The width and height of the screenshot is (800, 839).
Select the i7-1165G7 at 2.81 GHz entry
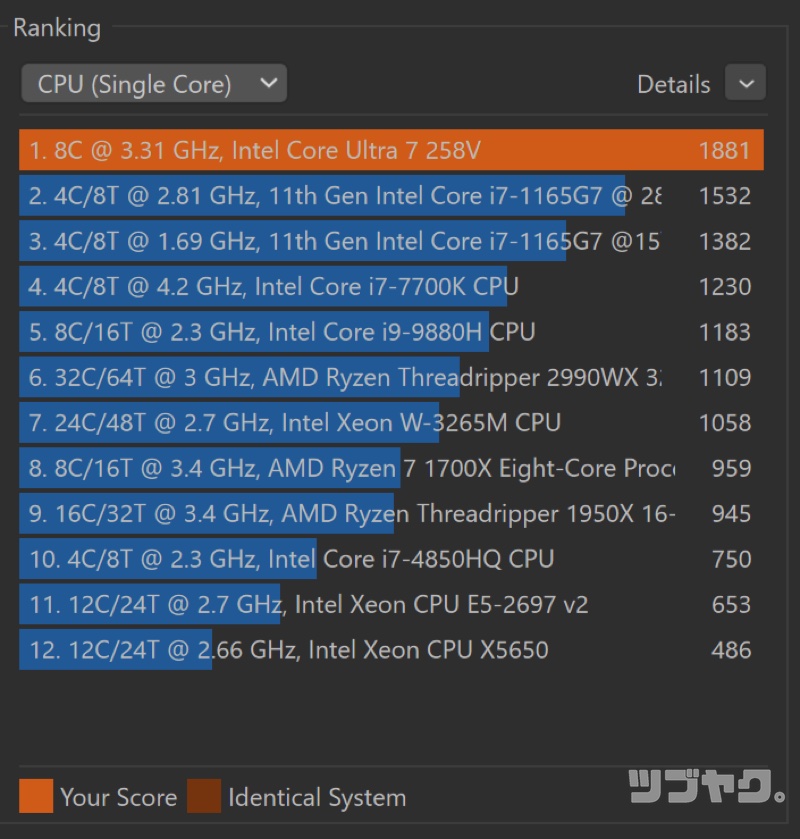(391, 195)
